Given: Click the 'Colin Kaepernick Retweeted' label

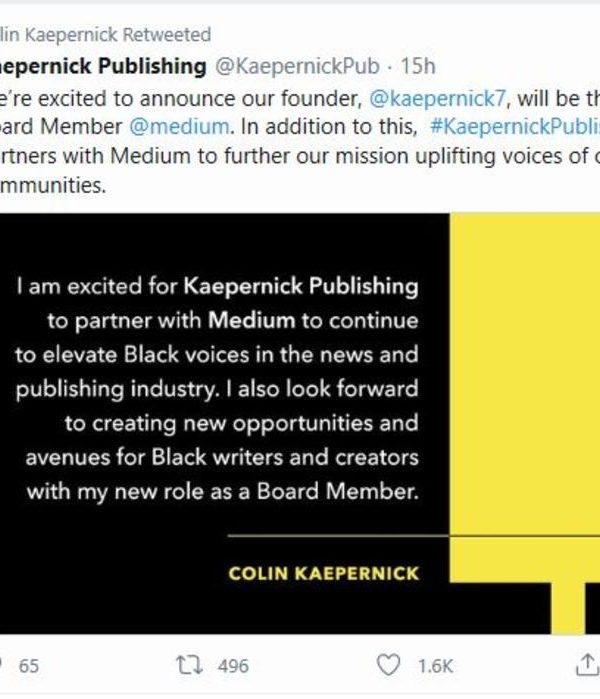Looking at the screenshot, I should coord(105,35).
